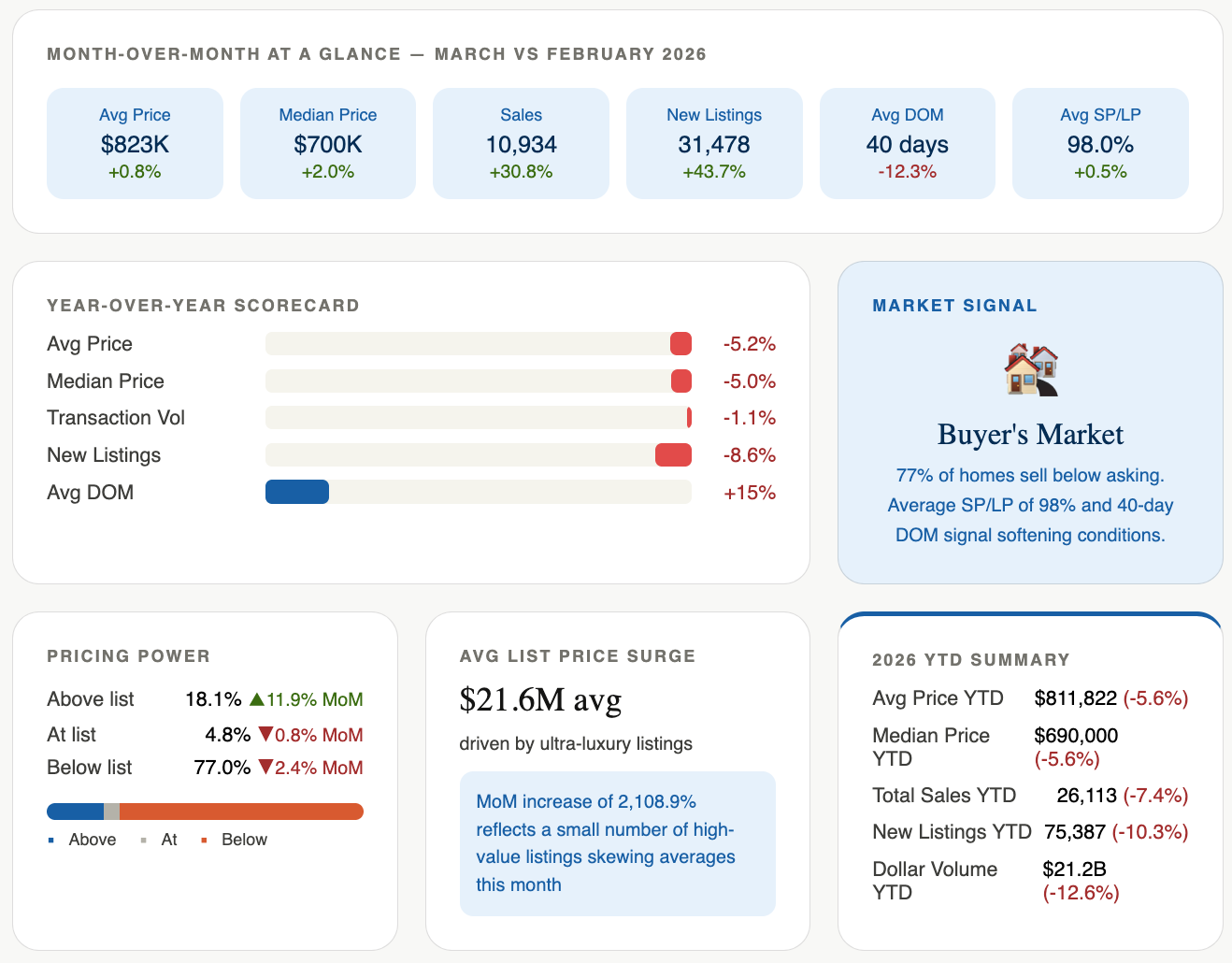Click the blue Above segment of pricing bar
Image resolution: width=1232 pixels, height=963 pixels.
[75, 812]
